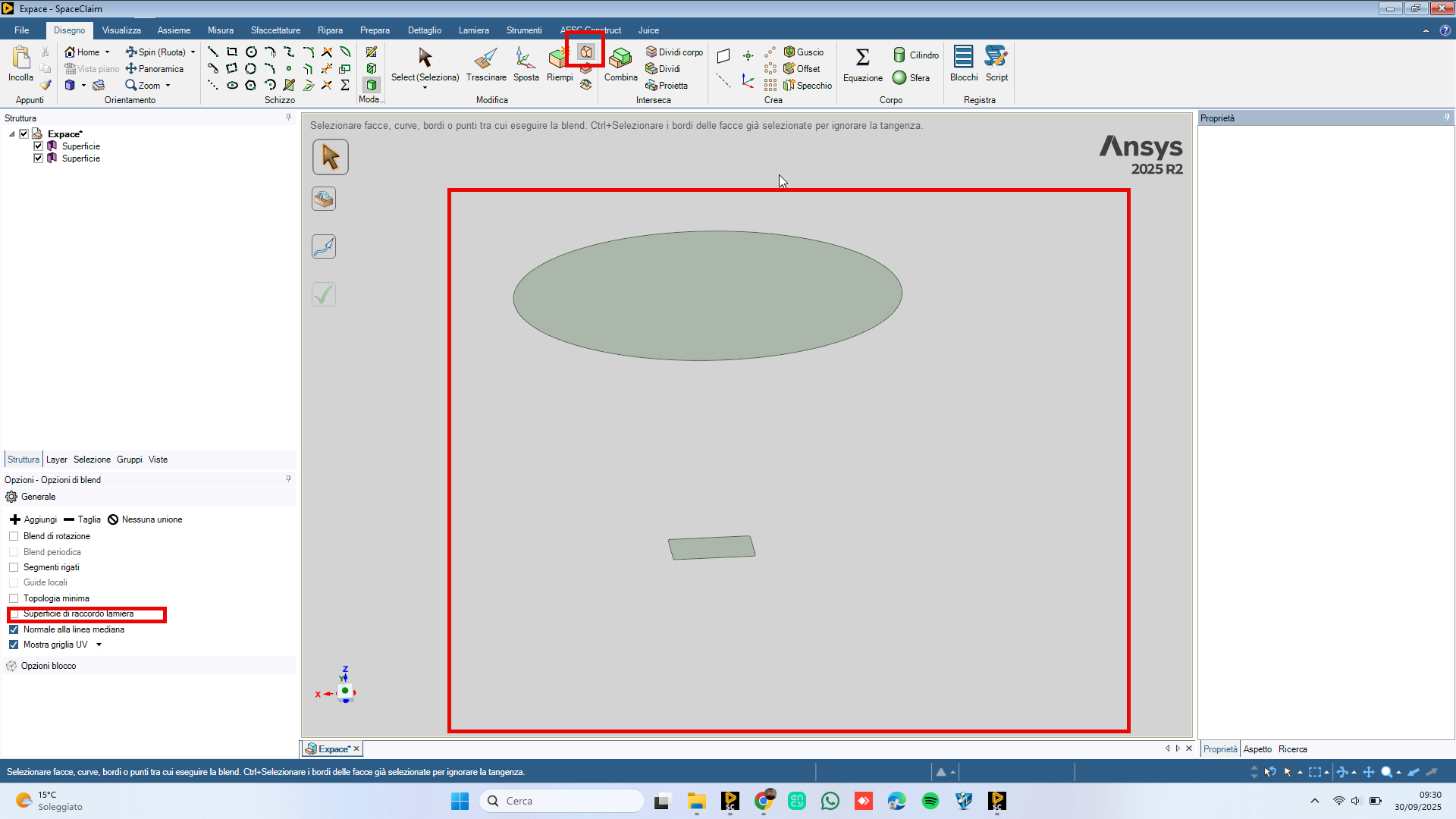Select the Sfera tool icon
1456x819 pixels.
[x=899, y=77]
